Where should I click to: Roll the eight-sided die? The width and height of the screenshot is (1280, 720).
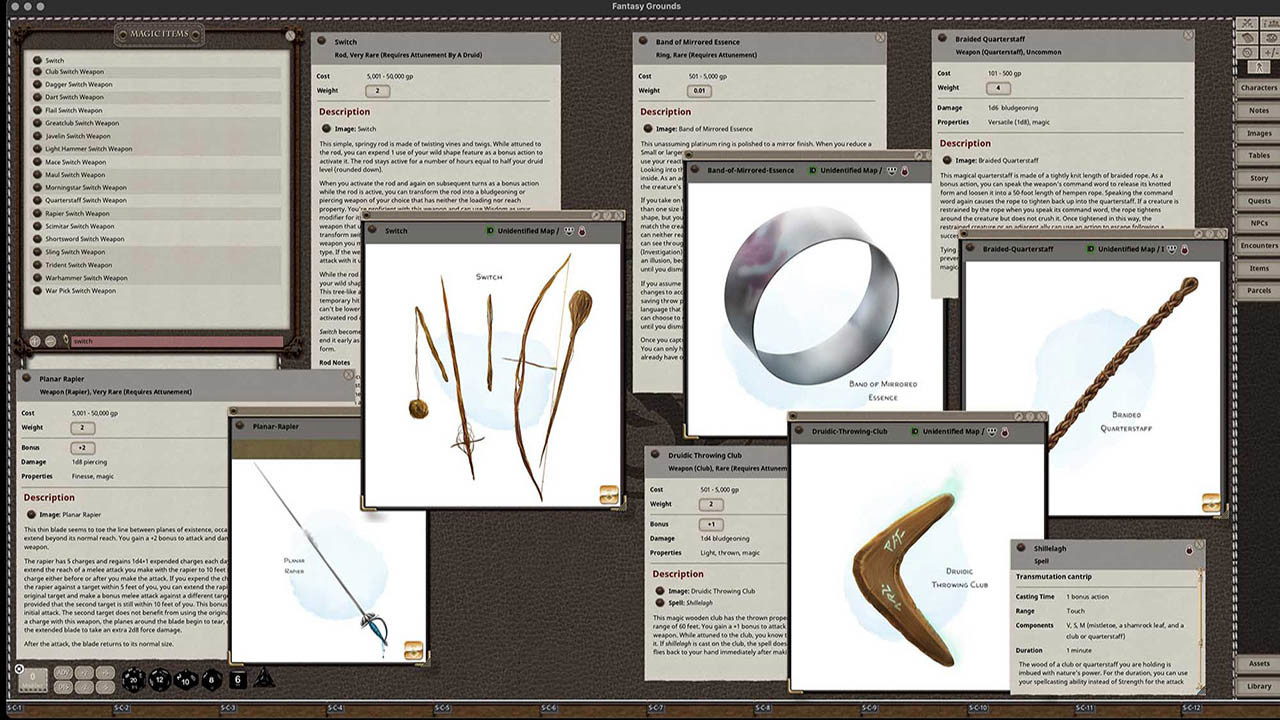pyautogui.click(x=211, y=681)
